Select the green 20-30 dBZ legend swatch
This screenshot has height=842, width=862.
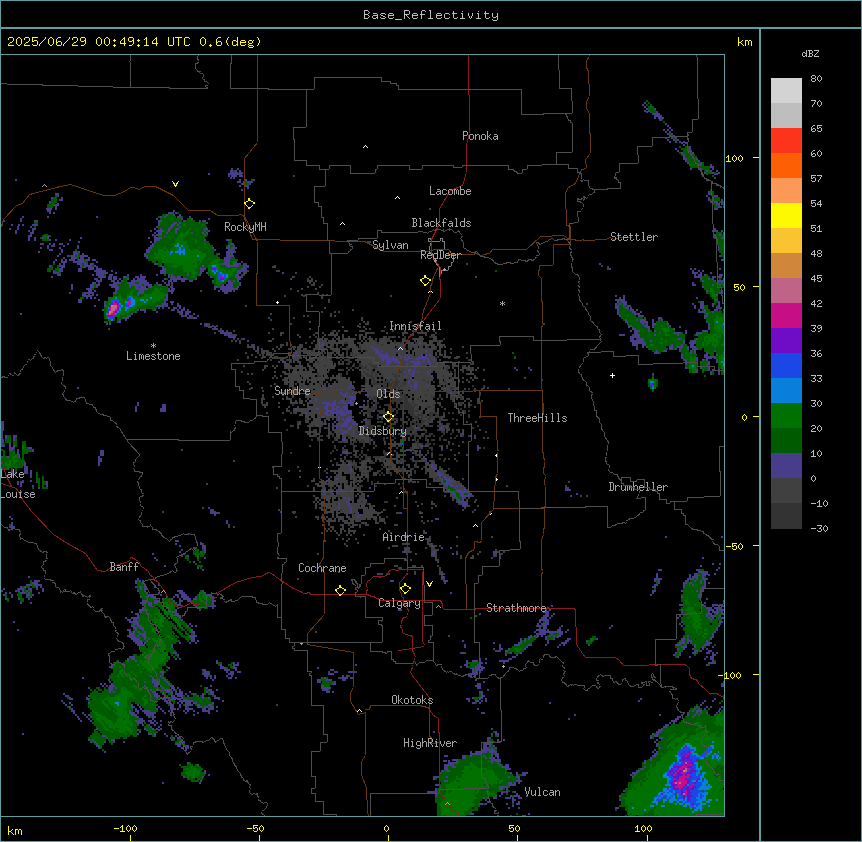[x=786, y=416]
